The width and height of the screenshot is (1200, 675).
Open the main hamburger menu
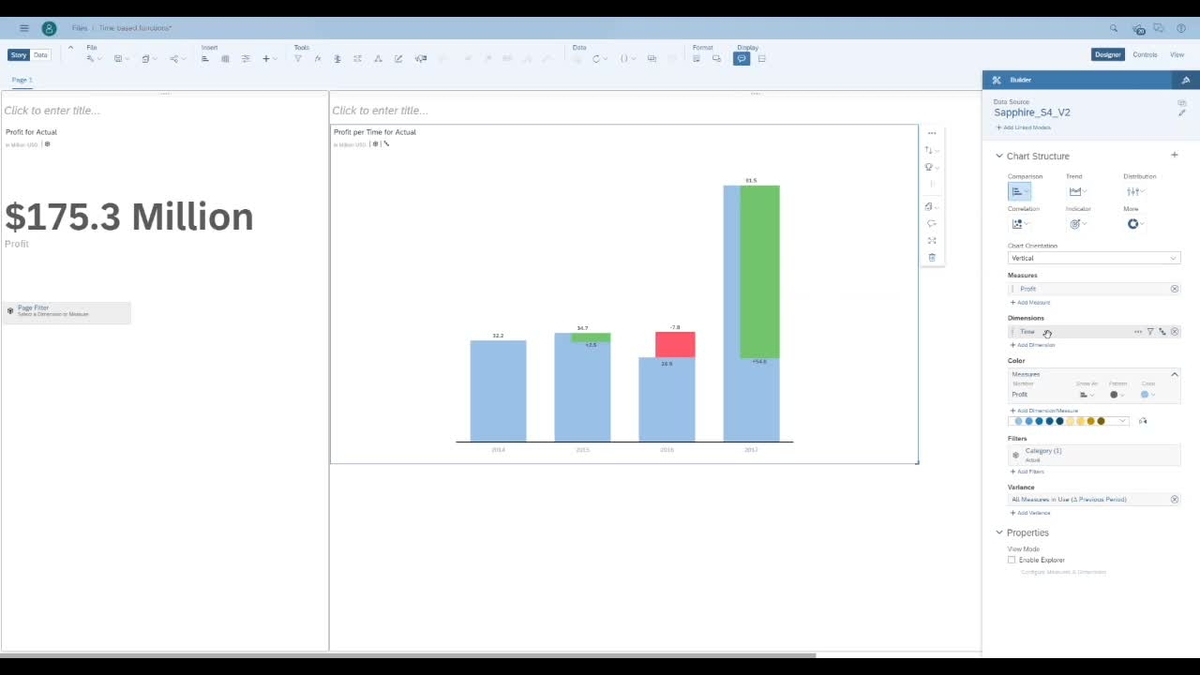[25, 28]
